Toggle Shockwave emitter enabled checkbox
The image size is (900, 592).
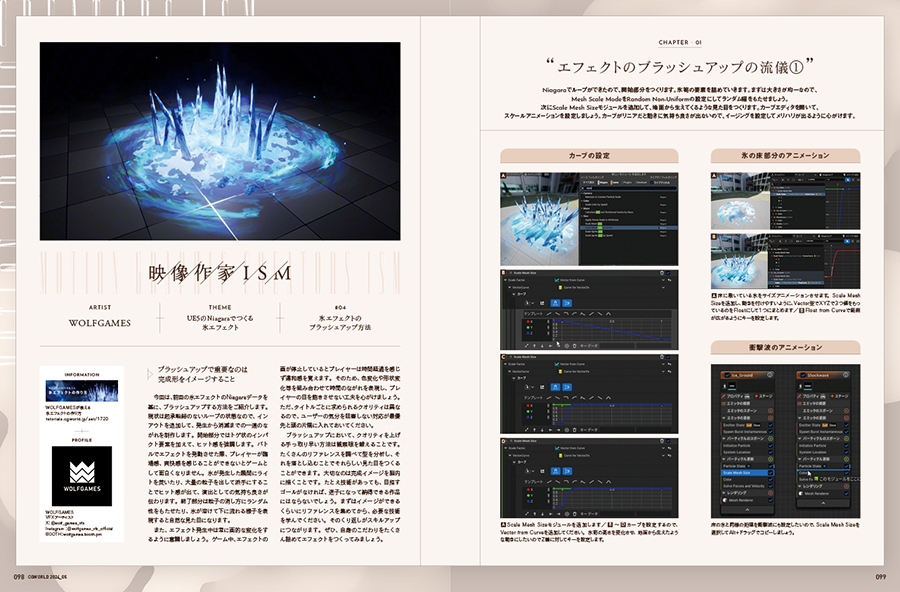coord(803,375)
